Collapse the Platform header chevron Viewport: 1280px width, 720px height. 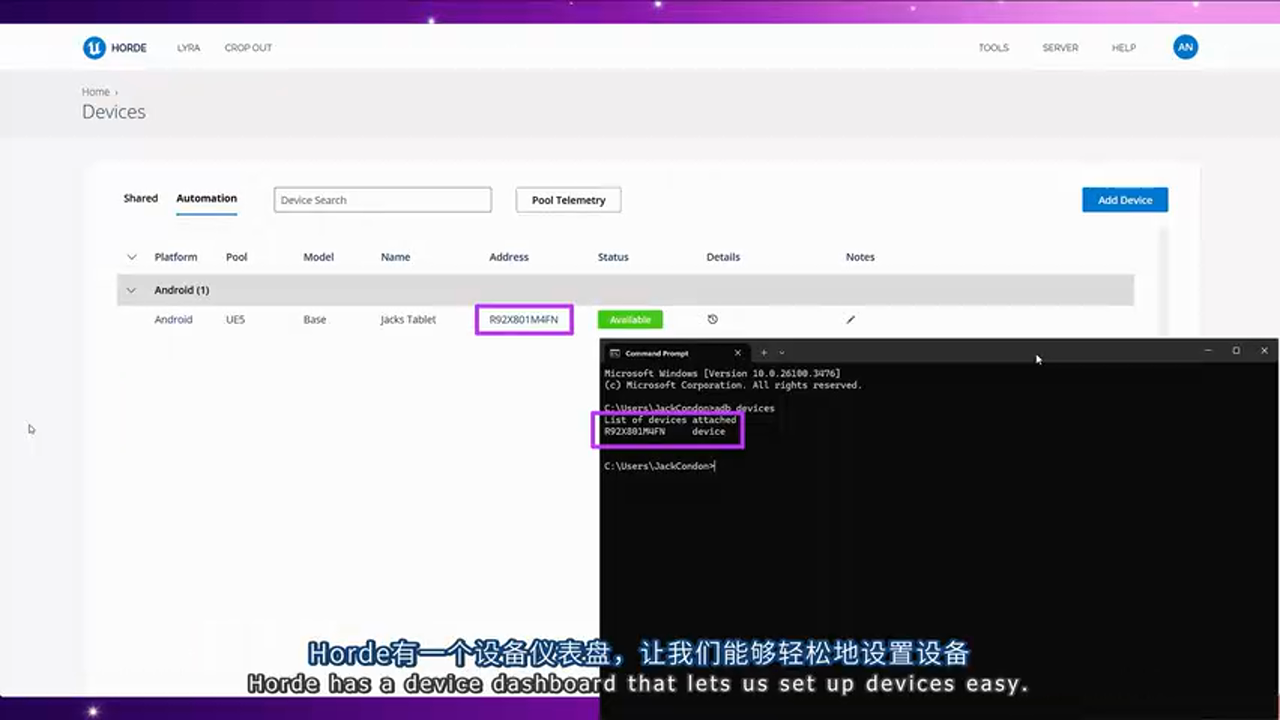pos(131,257)
